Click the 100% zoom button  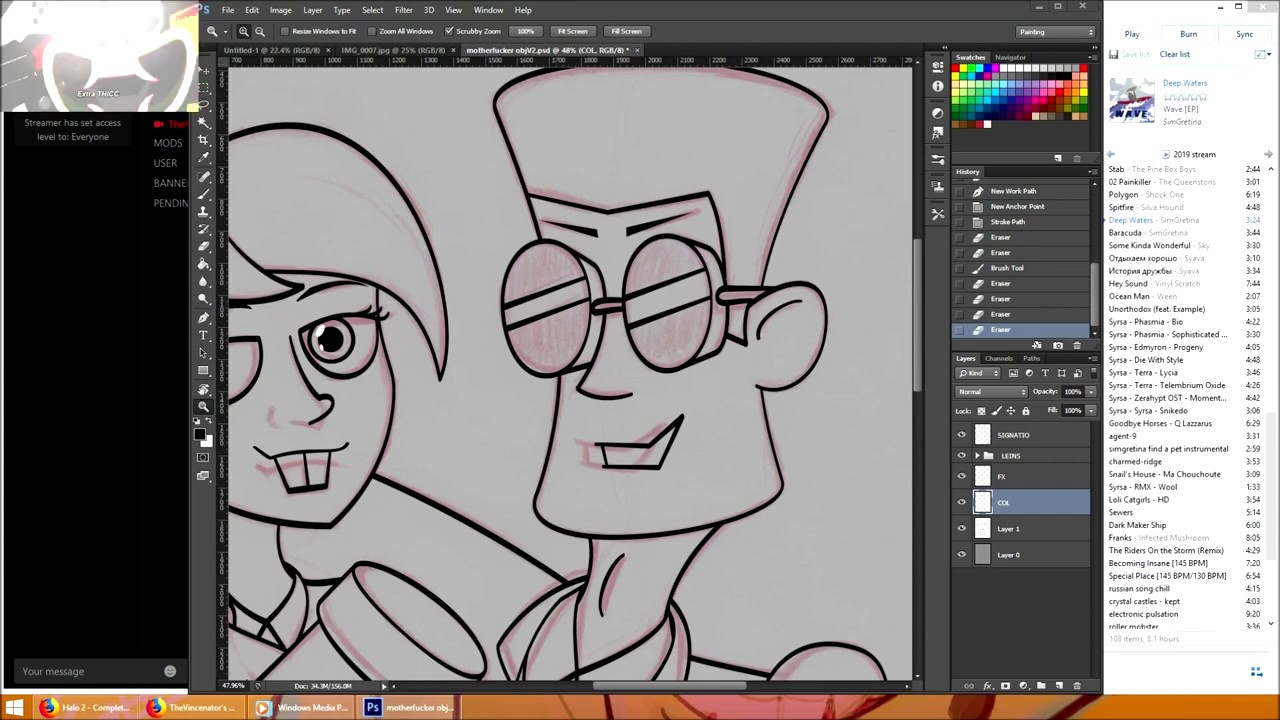(x=526, y=31)
